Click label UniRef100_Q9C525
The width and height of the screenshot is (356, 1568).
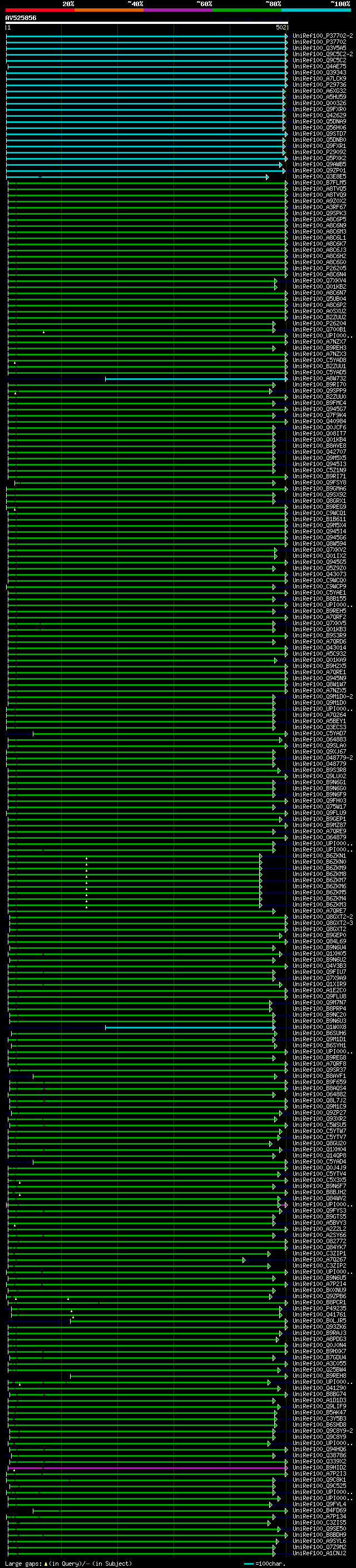[319, 1486]
